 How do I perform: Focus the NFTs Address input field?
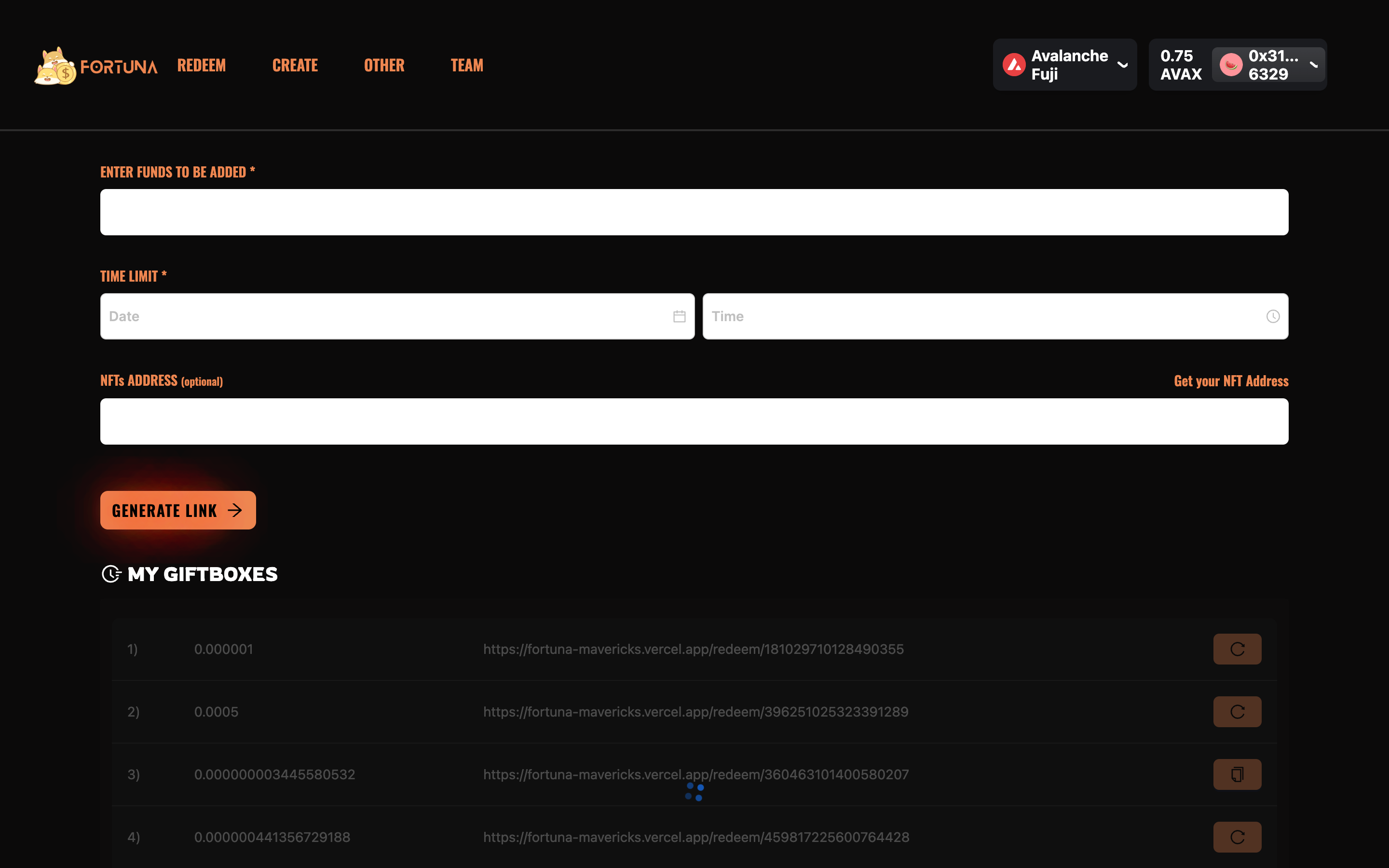[x=694, y=421]
